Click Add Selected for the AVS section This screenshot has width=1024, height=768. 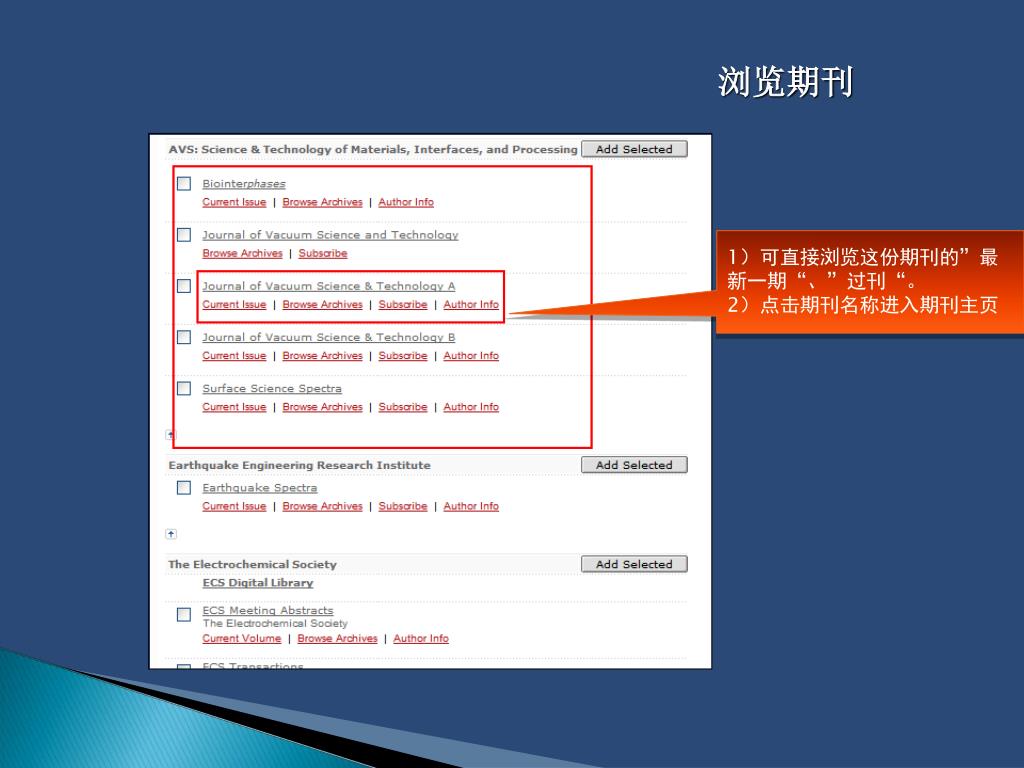634,149
